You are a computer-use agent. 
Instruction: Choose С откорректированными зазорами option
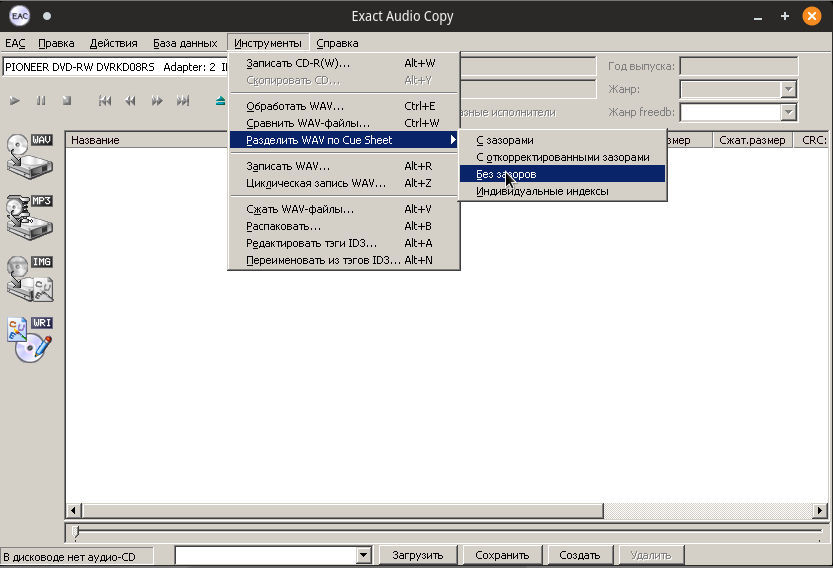tap(563, 157)
